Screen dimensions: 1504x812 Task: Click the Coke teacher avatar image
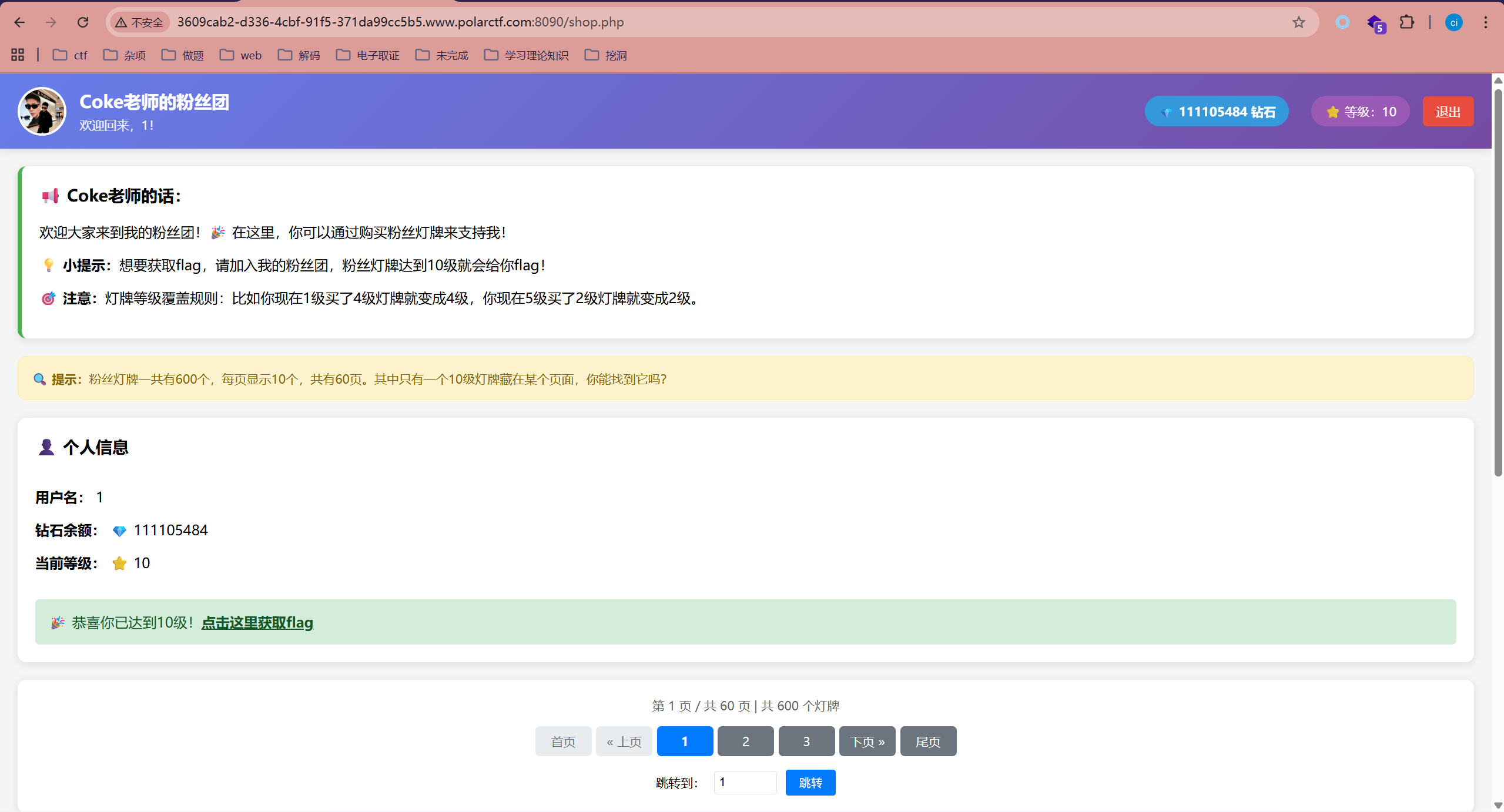click(x=42, y=111)
